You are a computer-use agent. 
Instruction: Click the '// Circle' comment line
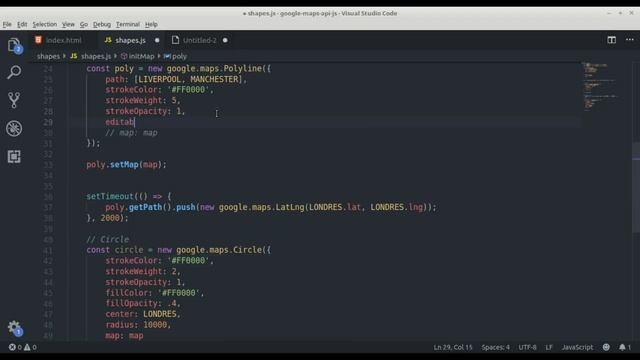pyautogui.click(x=107, y=240)
